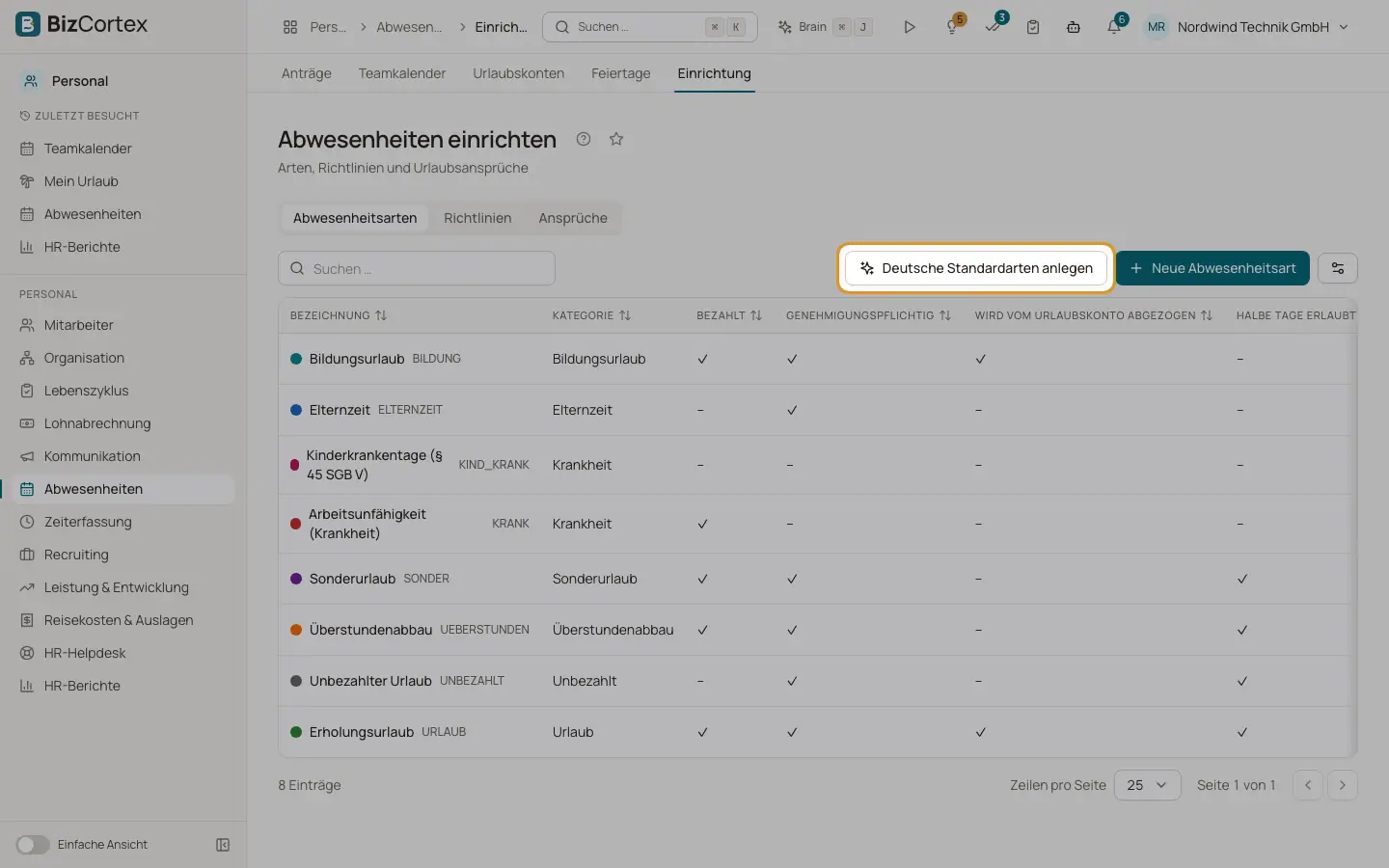The width and height of the screenshot is (1389, 868).
Task: Switch to the Anträge tab
Action: tap(307, 73)
